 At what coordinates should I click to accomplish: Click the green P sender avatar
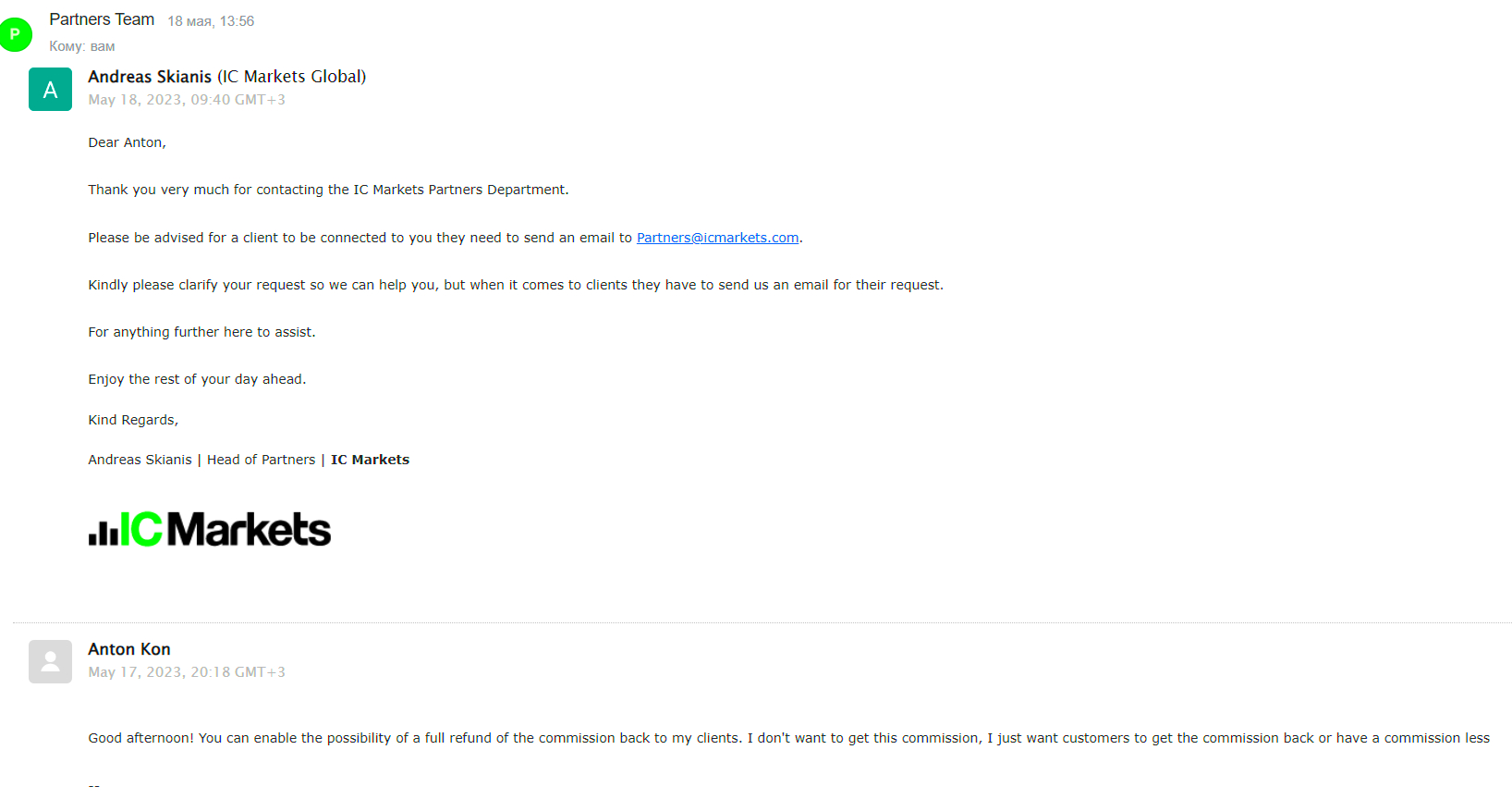(16, 34)
